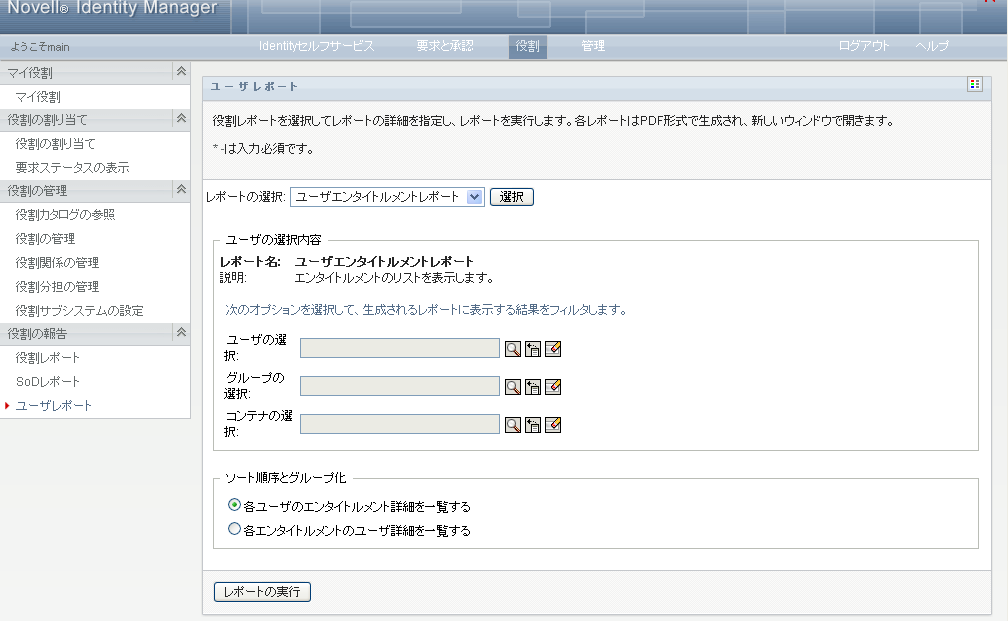Click eraser icon to clear ユーザの選択
The height and width of the screenshot is (621, 1008).
coord(553,348)
